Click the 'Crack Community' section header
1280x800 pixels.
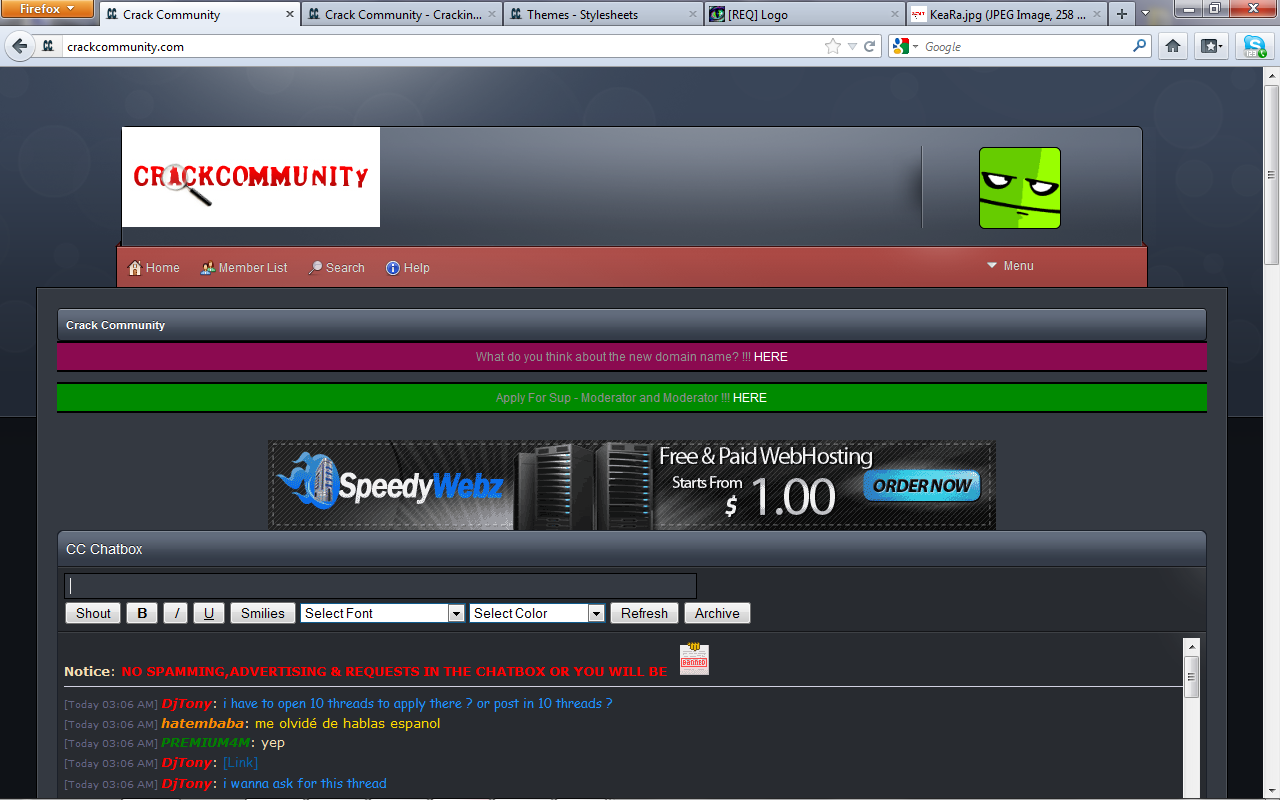[632, 325]
